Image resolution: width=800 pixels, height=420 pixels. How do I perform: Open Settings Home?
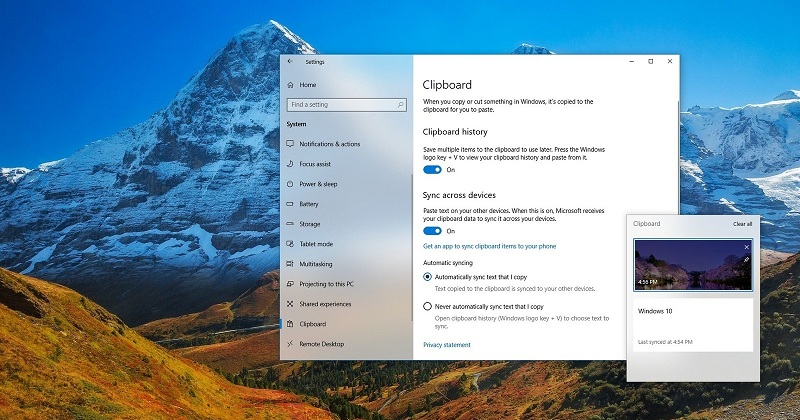pyautogui.click(x=302, y=85)
